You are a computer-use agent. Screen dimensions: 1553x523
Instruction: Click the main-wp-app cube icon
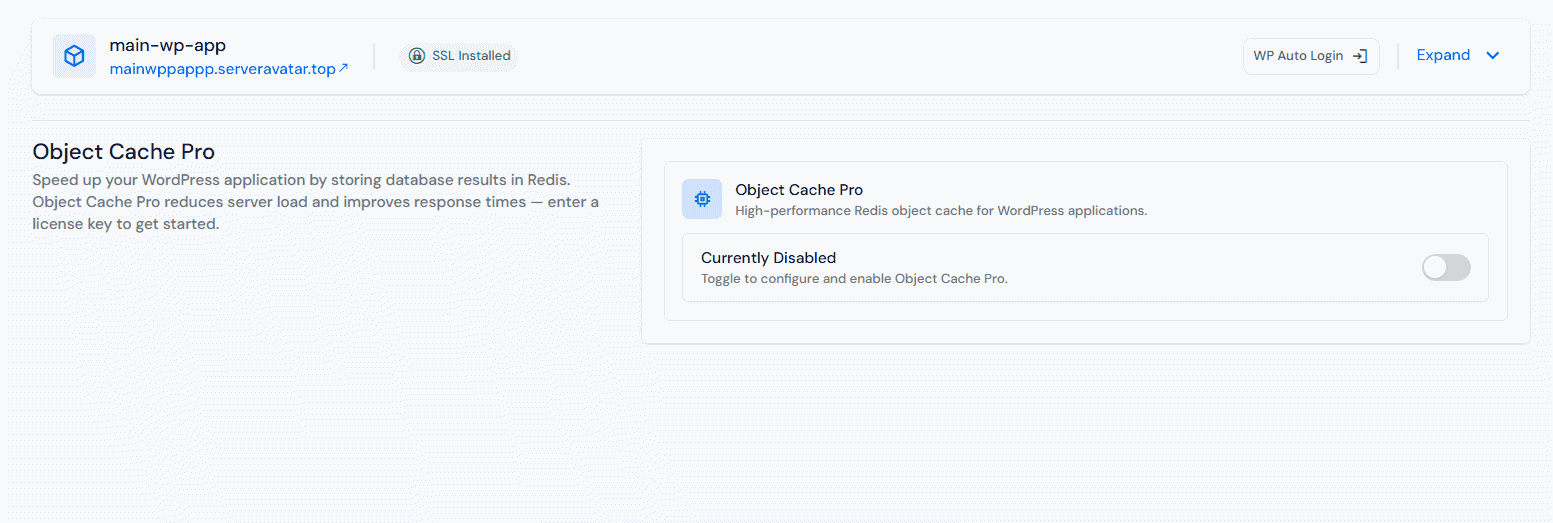point(74,56)
